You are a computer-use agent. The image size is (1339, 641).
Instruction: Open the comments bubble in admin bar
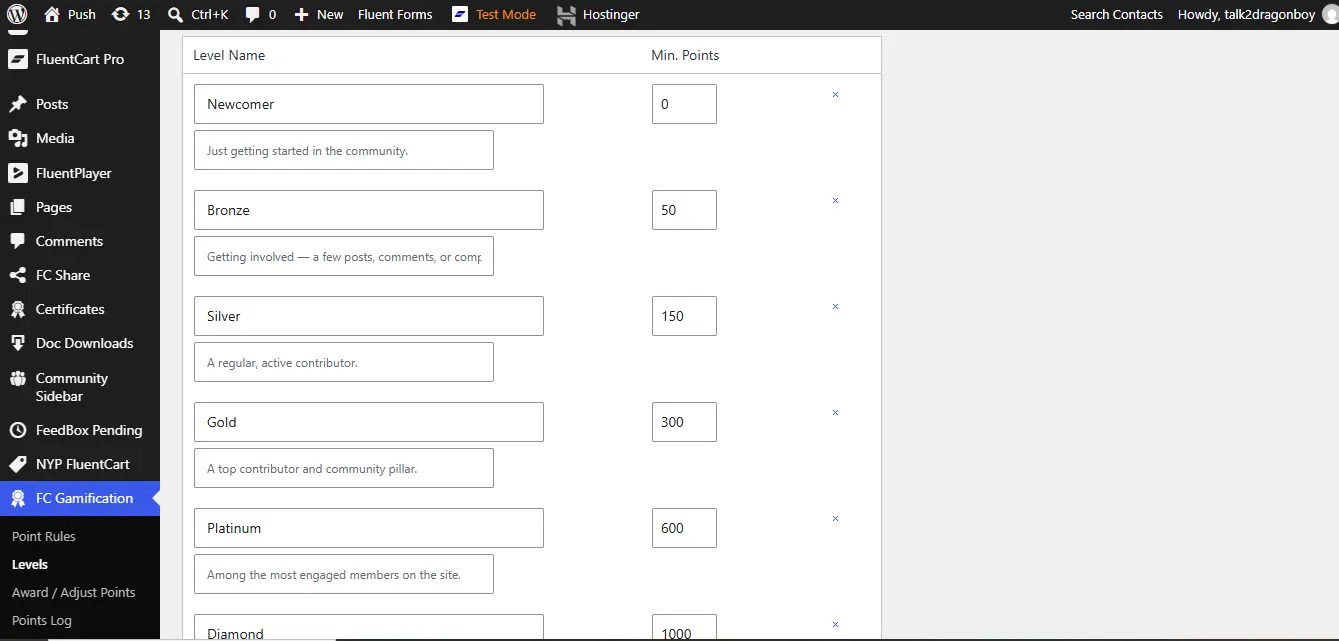[x=252, y=14]
